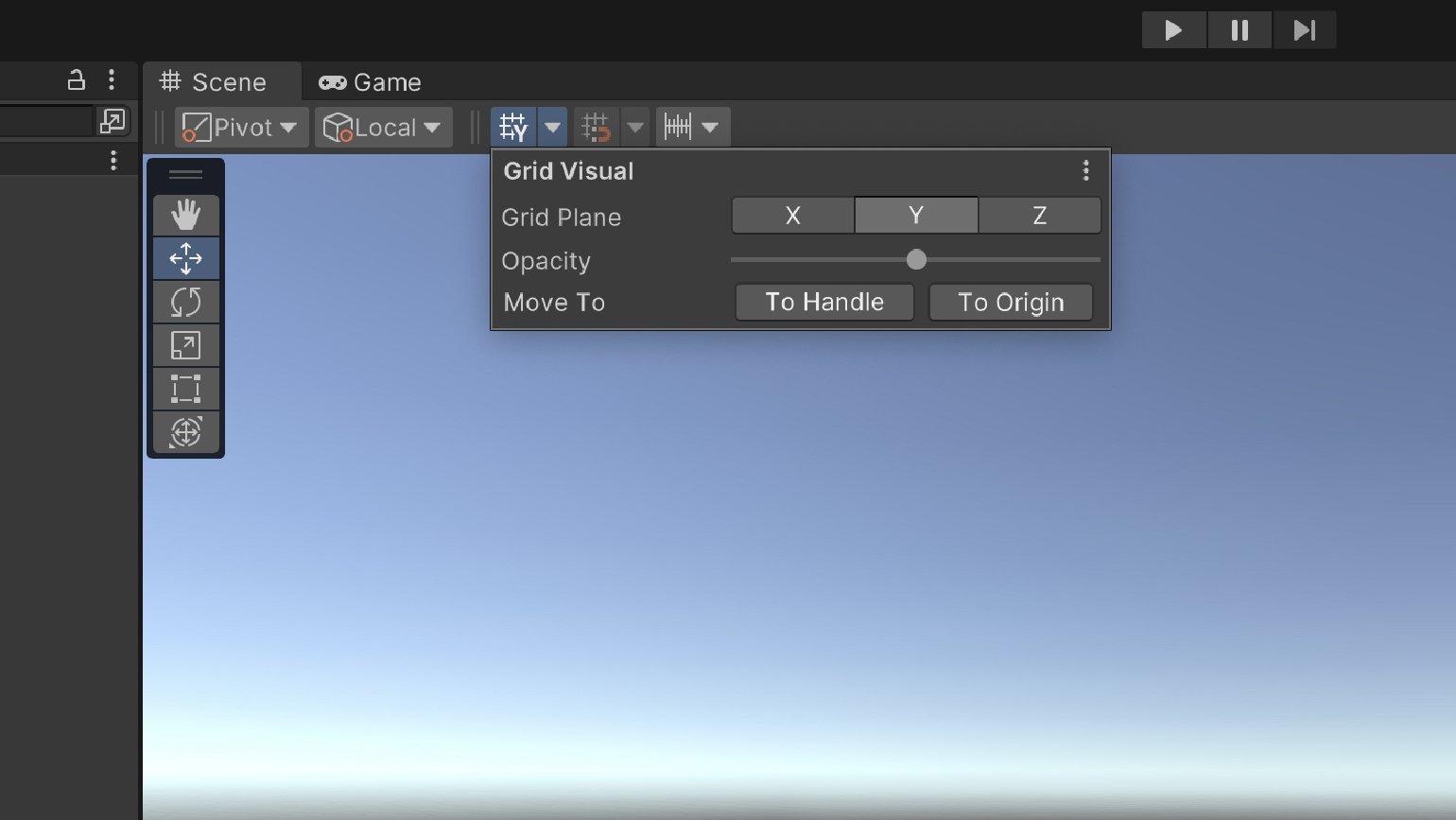Image resolution: width=1456 pixels, height=820 pixels.
Task: Toggle the scene grid visibility
Action: pos(513,127)
